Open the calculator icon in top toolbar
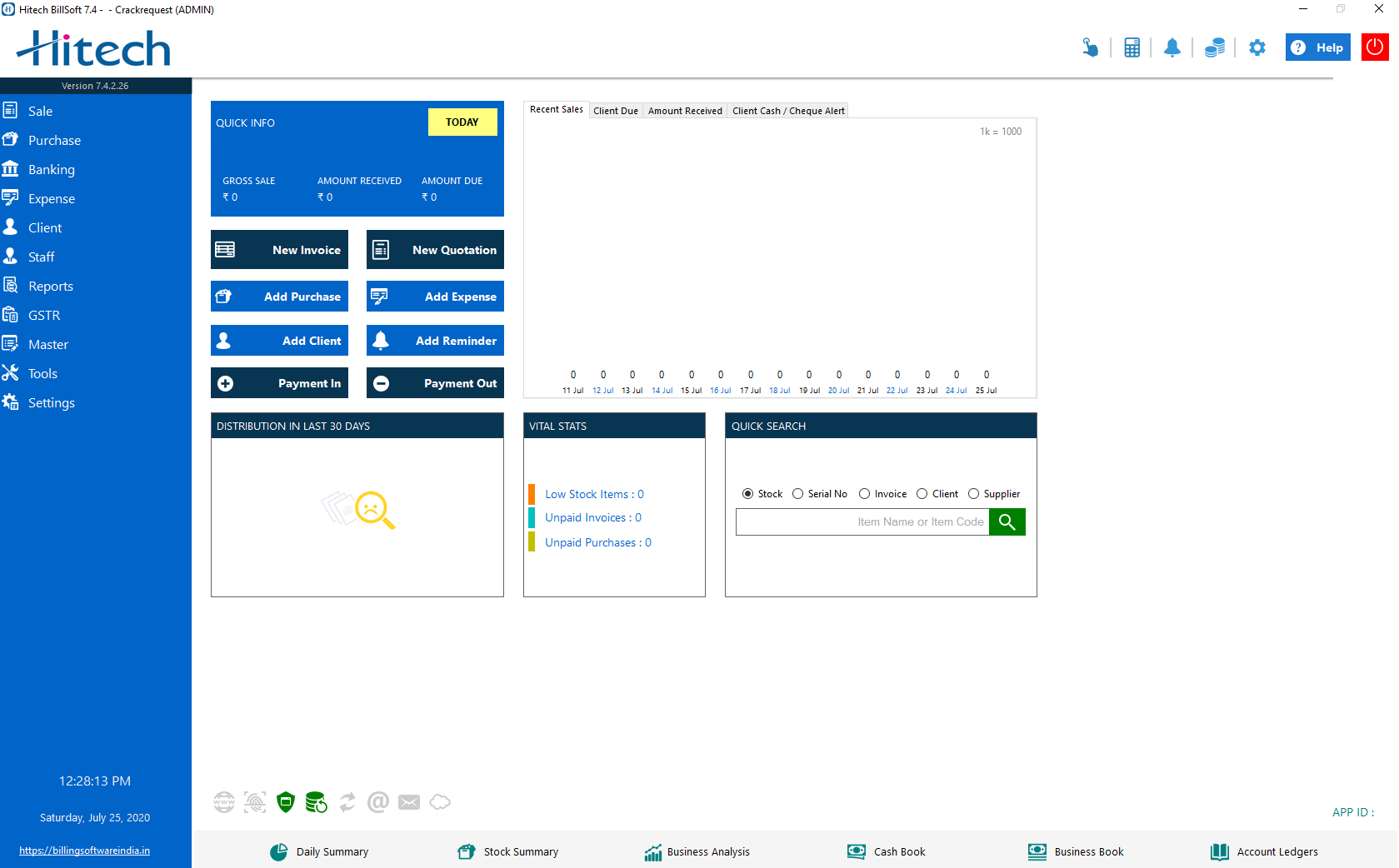 (x=1132, y=47)
